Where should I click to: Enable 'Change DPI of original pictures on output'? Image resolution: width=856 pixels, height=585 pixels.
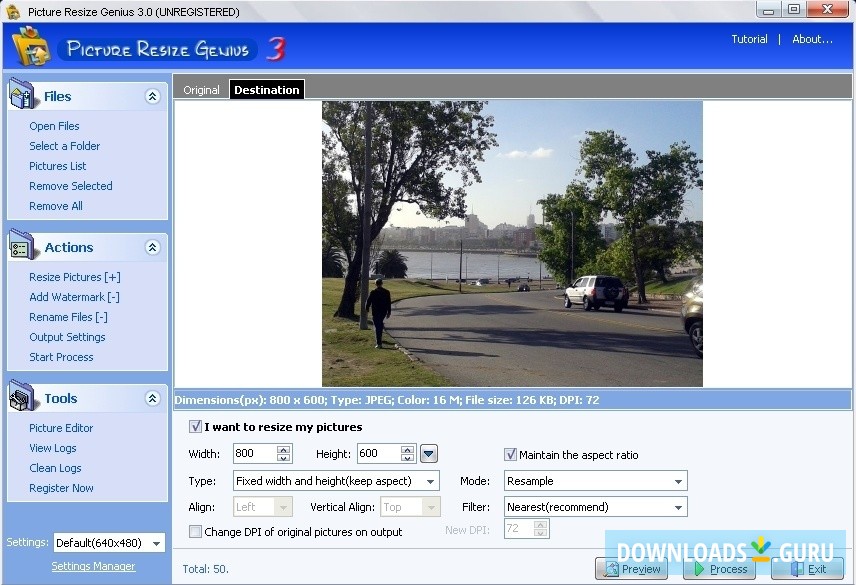click(x=195, y=531)
